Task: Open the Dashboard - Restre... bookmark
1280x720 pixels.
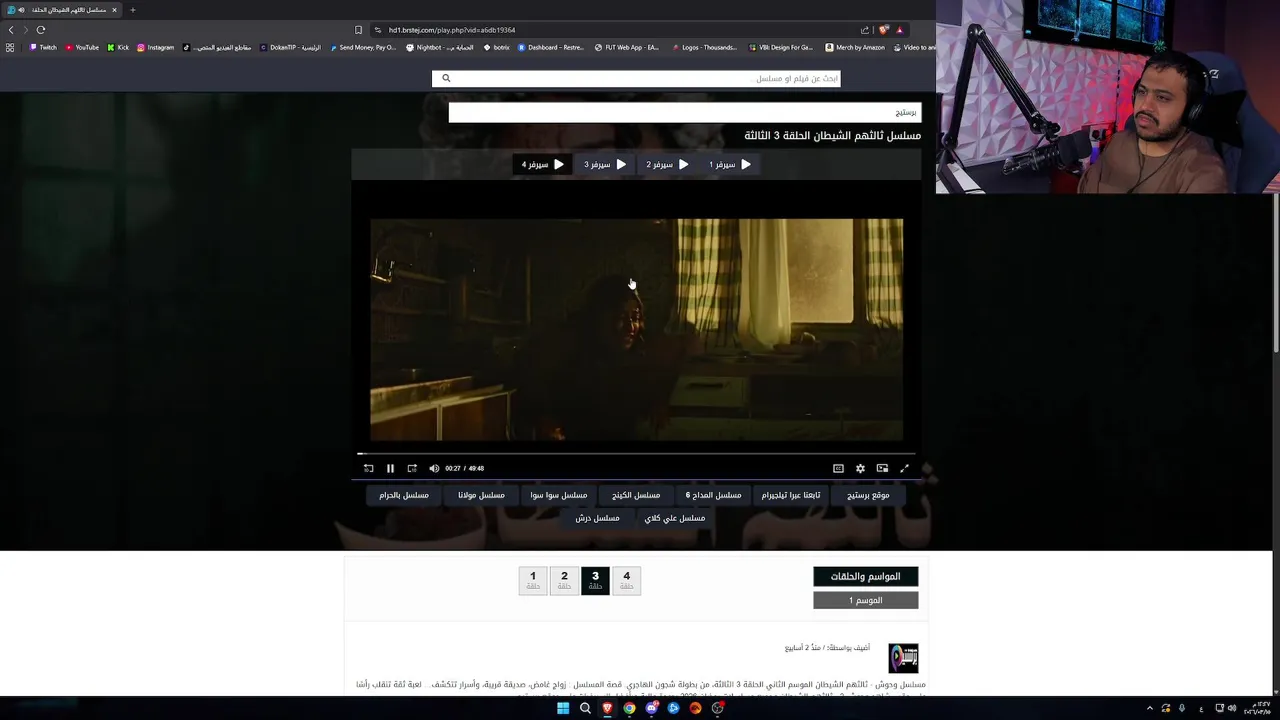Action: point(551,47)
